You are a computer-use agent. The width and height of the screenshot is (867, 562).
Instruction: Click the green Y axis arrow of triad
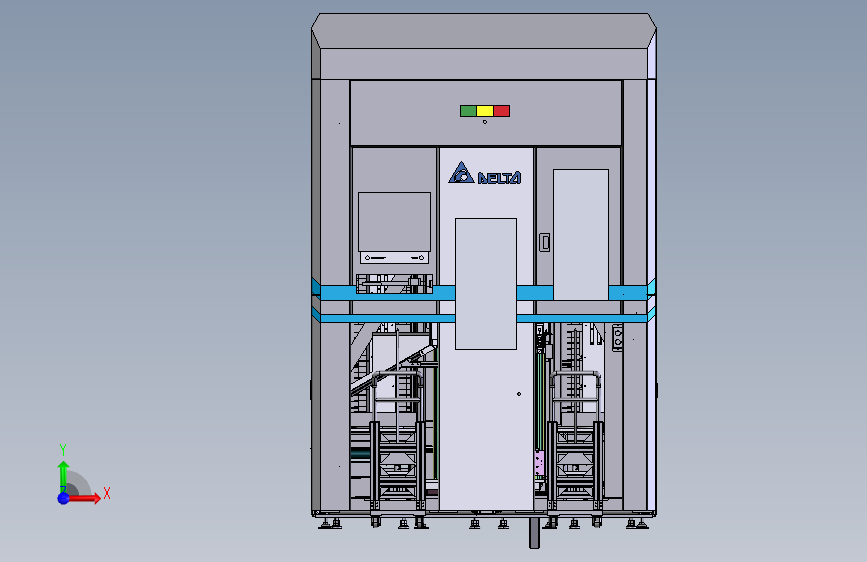[x=63, y=476]
